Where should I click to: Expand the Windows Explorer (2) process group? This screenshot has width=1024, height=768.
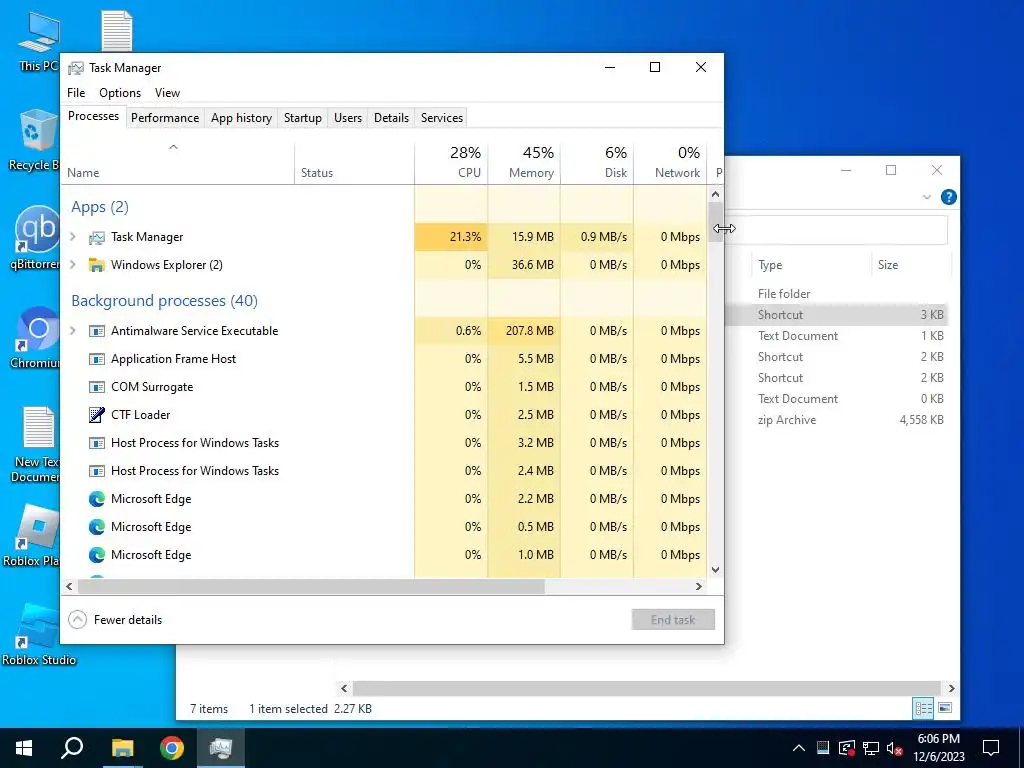point(73,265)
